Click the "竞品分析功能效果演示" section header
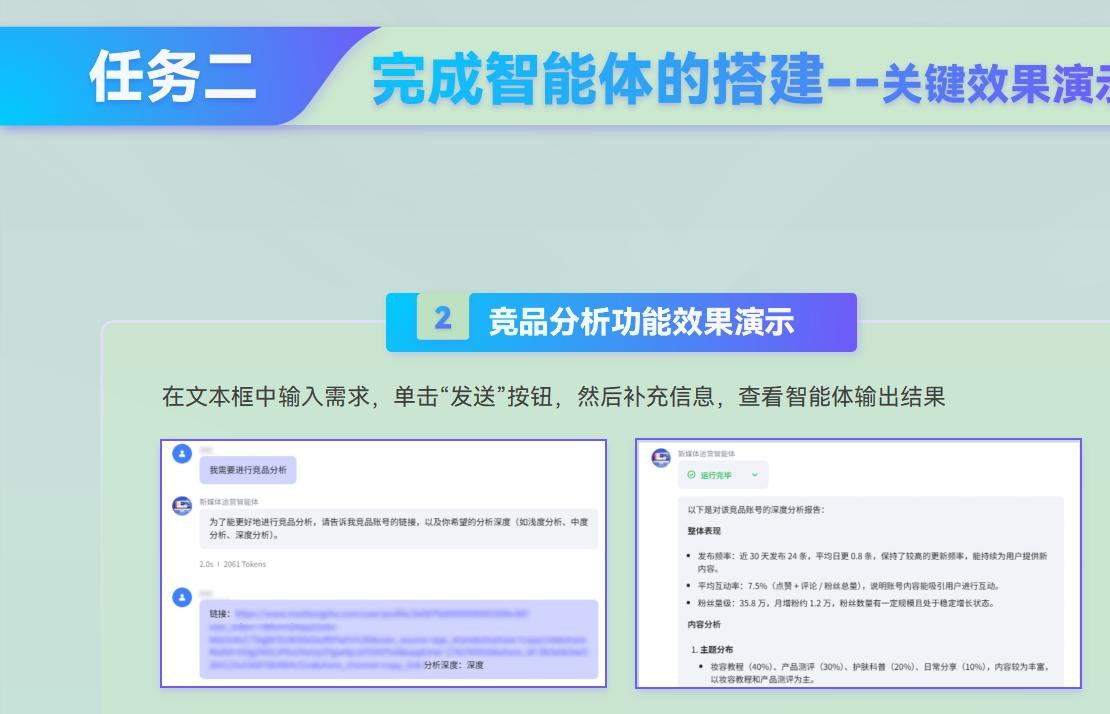Image resolution: width=1110 pixels, height=714 pixels. point(641,322)
